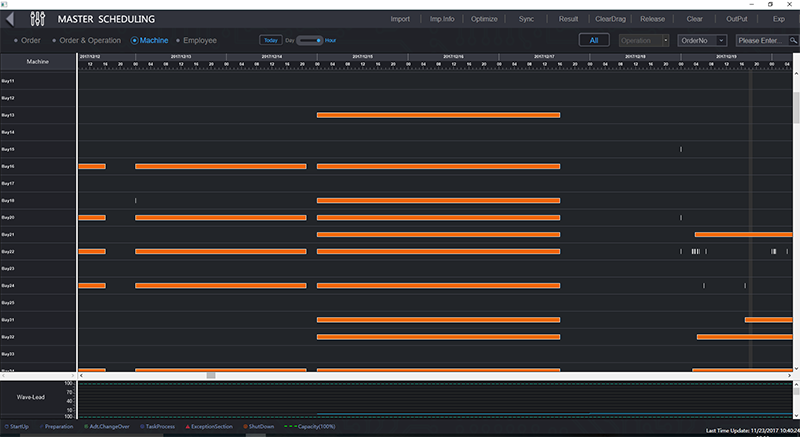Toggle the Day/Hour scale switch
Screen dimensions: 800x437
309,40
